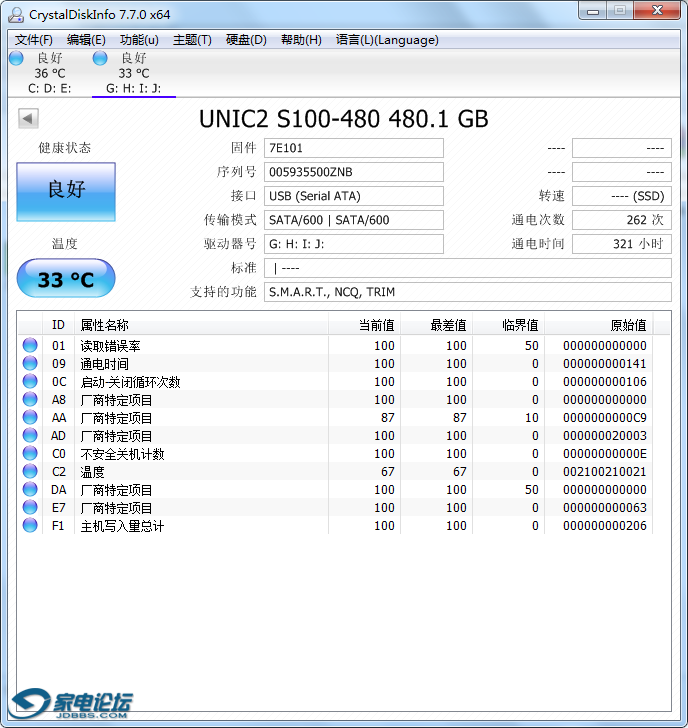The image size is (688, 728).
Task: Click the 最差值 column header
Action: click(x=437, y=325)
